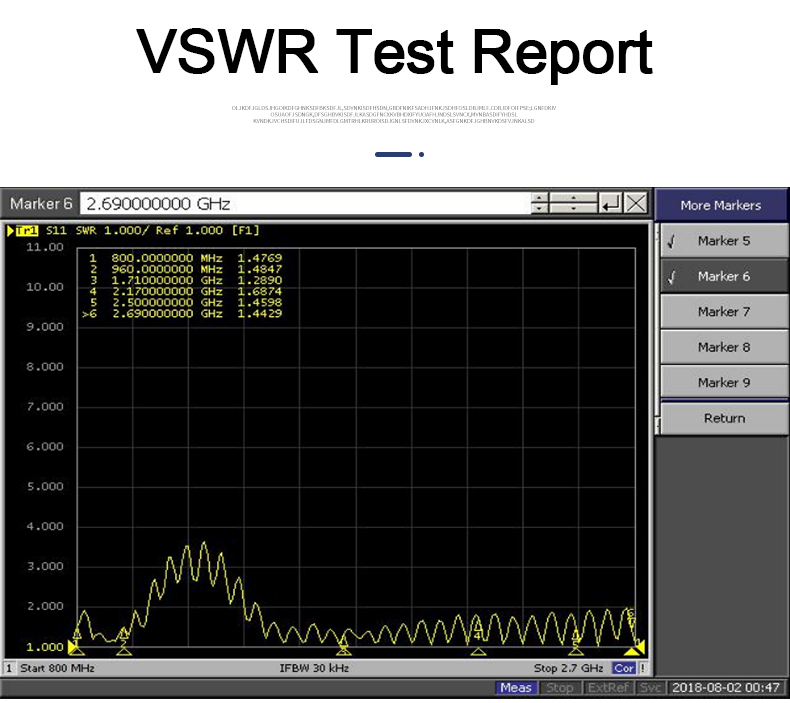Screen dimensions: 790x703
Task: Click the Meas indicator in status bar
Action: [516, 688]
